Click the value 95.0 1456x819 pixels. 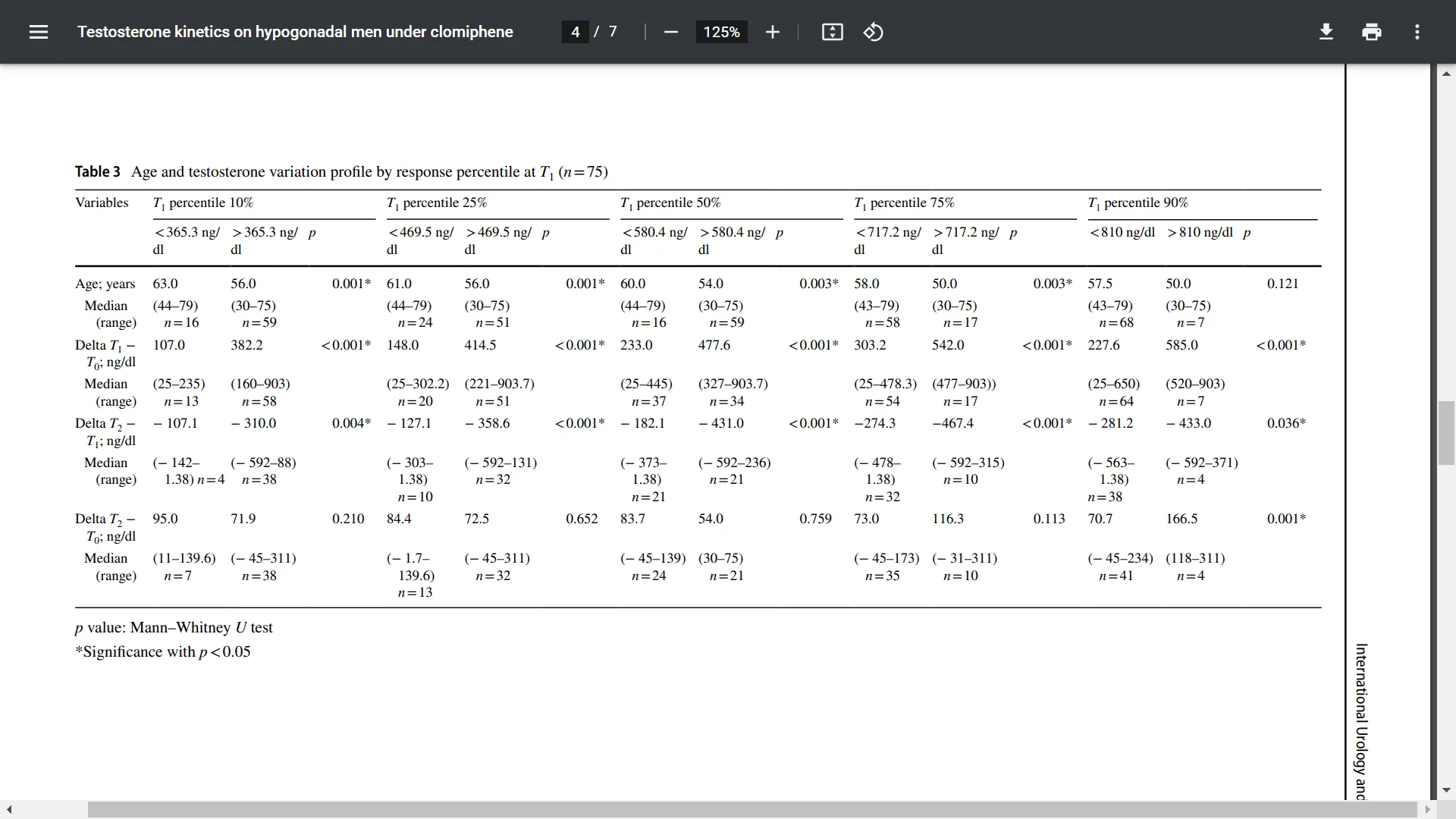(165, 519)
